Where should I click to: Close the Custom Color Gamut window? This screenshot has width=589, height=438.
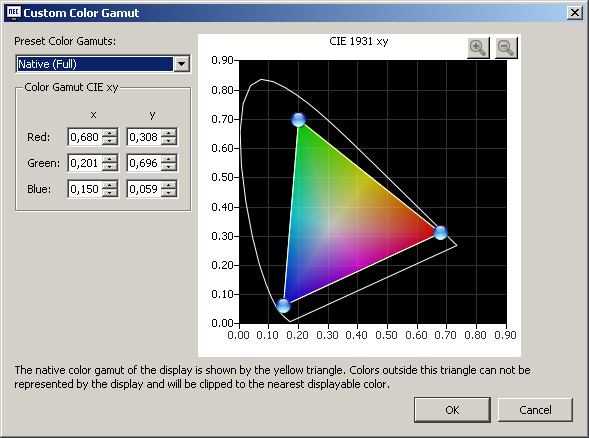[575, 13]
